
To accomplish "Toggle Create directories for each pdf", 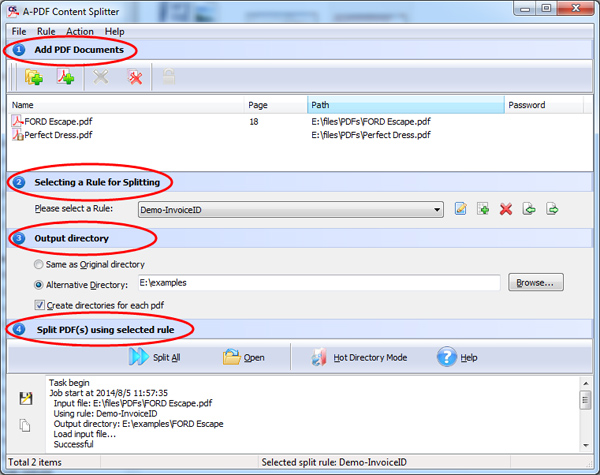I will (39, 305).
